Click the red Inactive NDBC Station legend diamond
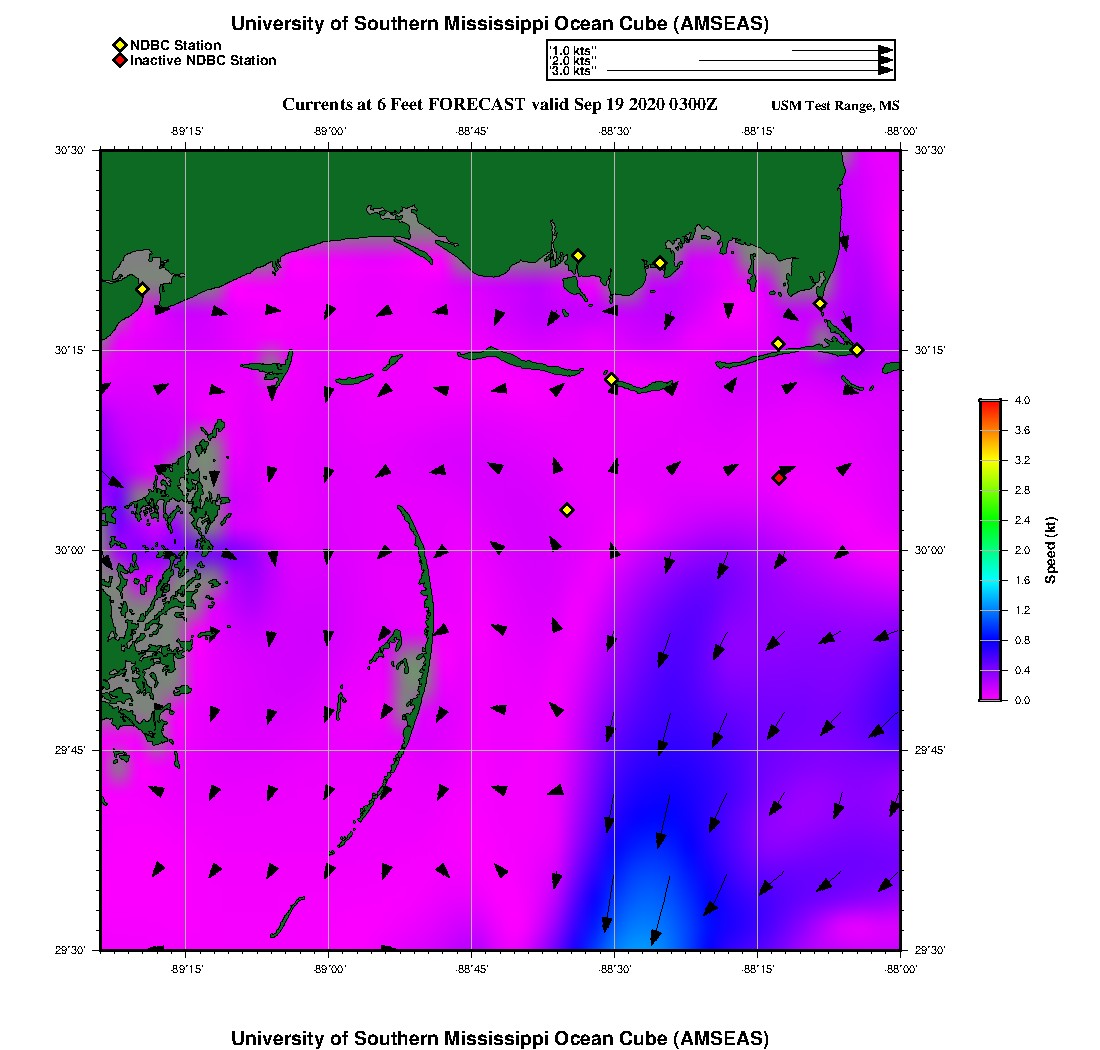This screenshot has height=1050, width=1100. 119,60
